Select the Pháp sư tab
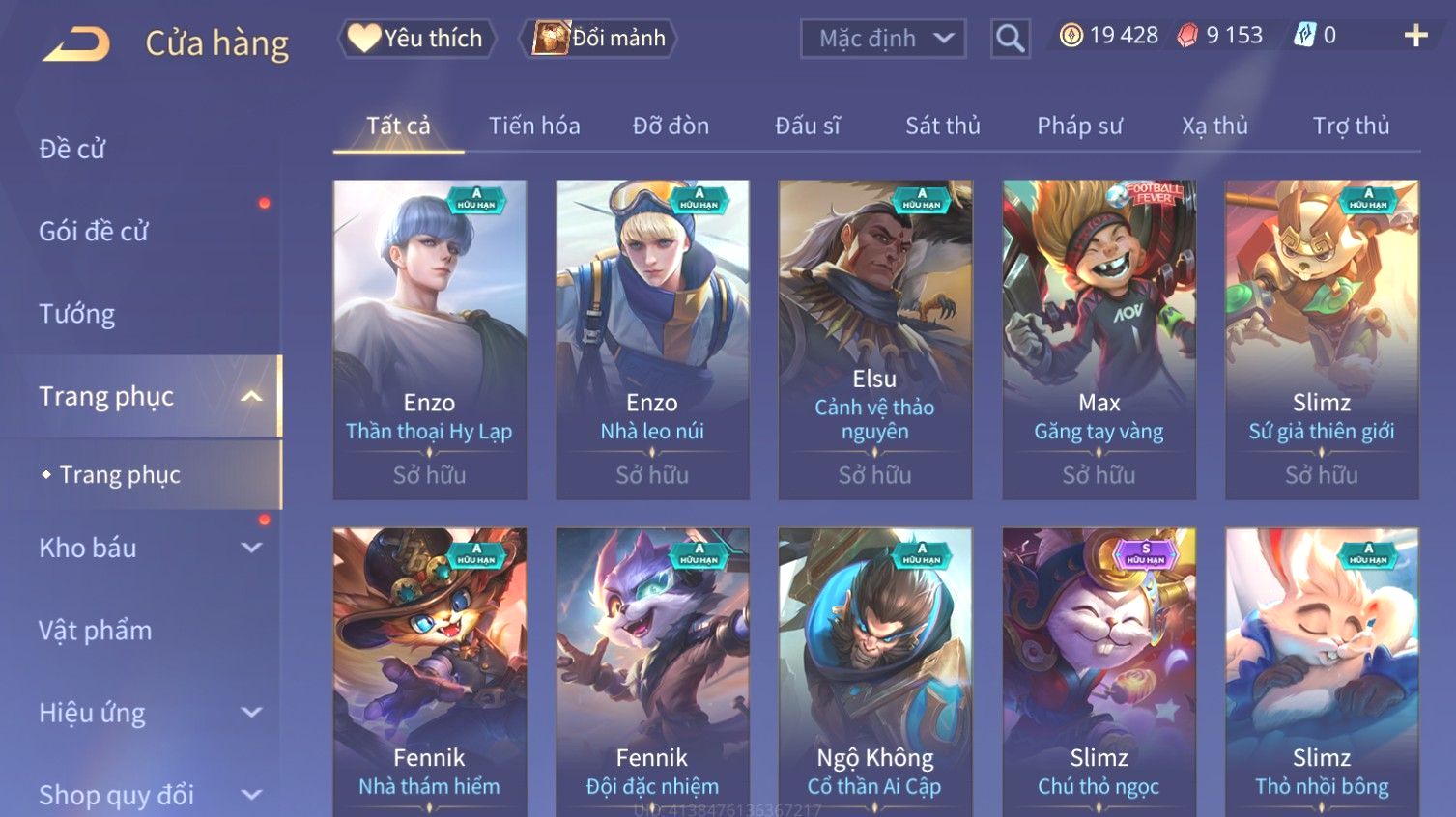 pos(1079,126)
